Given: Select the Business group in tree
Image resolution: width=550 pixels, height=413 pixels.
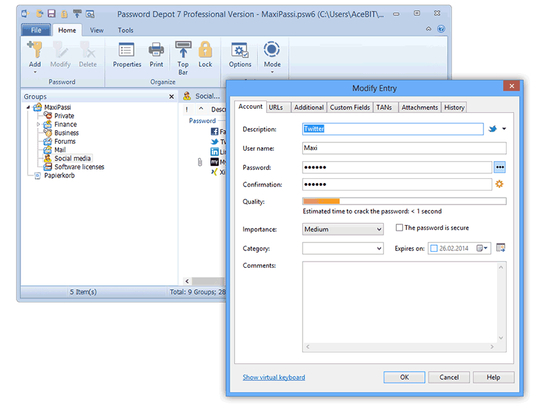Looking at the screenshot, I should coord(66,133).
